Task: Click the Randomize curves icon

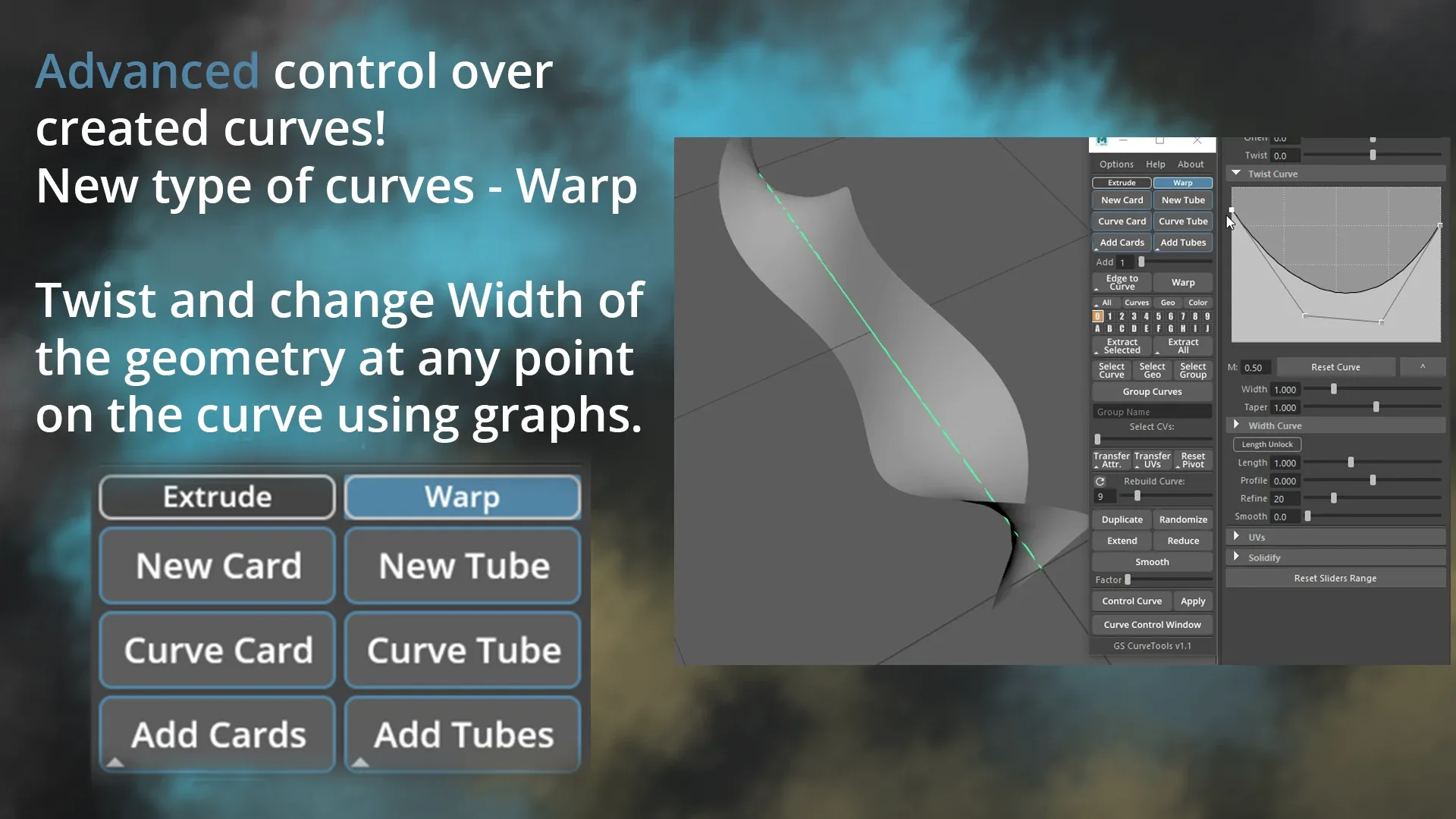Action: [x=1182, y=518]
